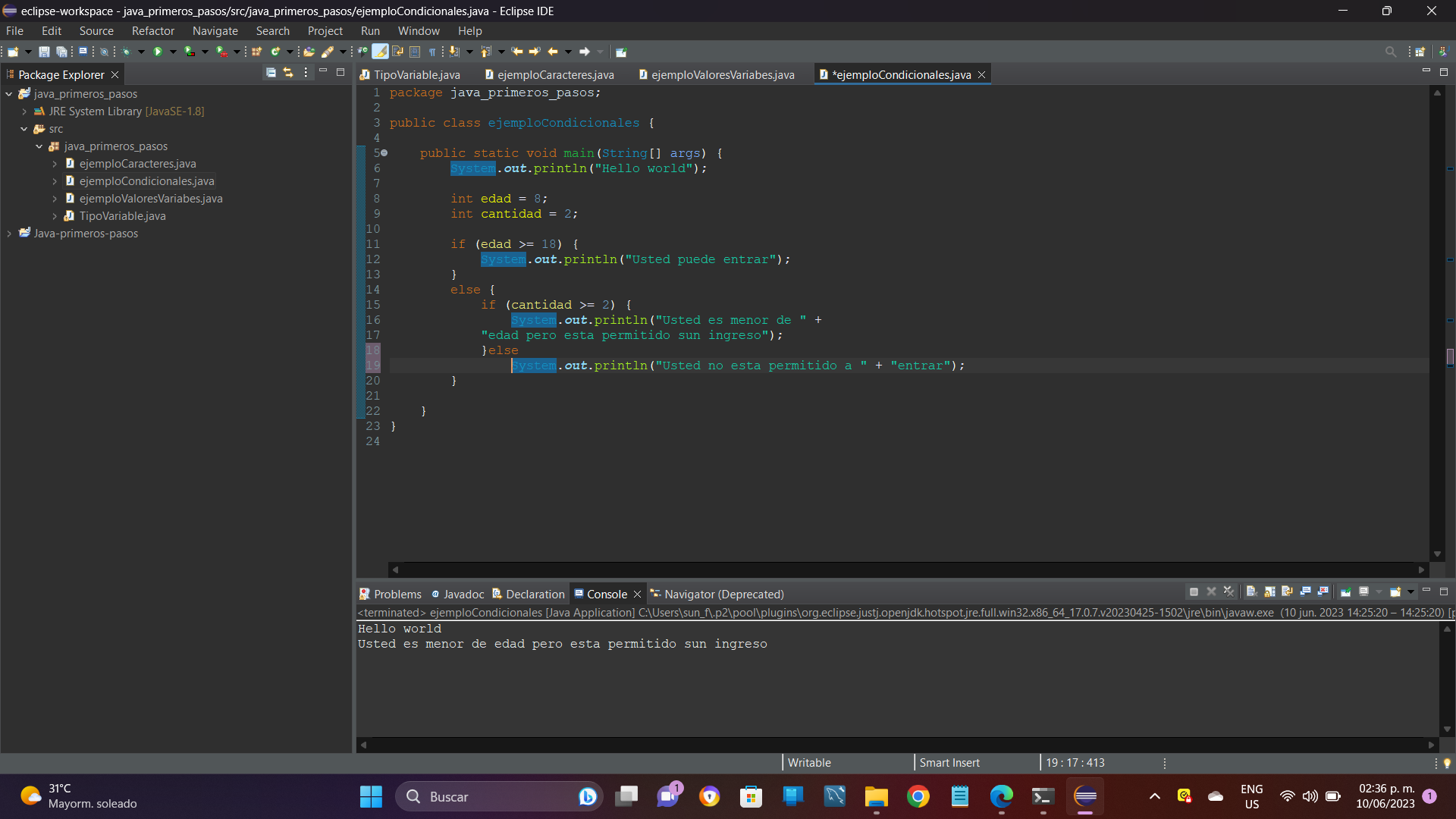Viewport: 1456px width, 819px height.
Task: Open the Source menu
Action: tap(96, 31)
